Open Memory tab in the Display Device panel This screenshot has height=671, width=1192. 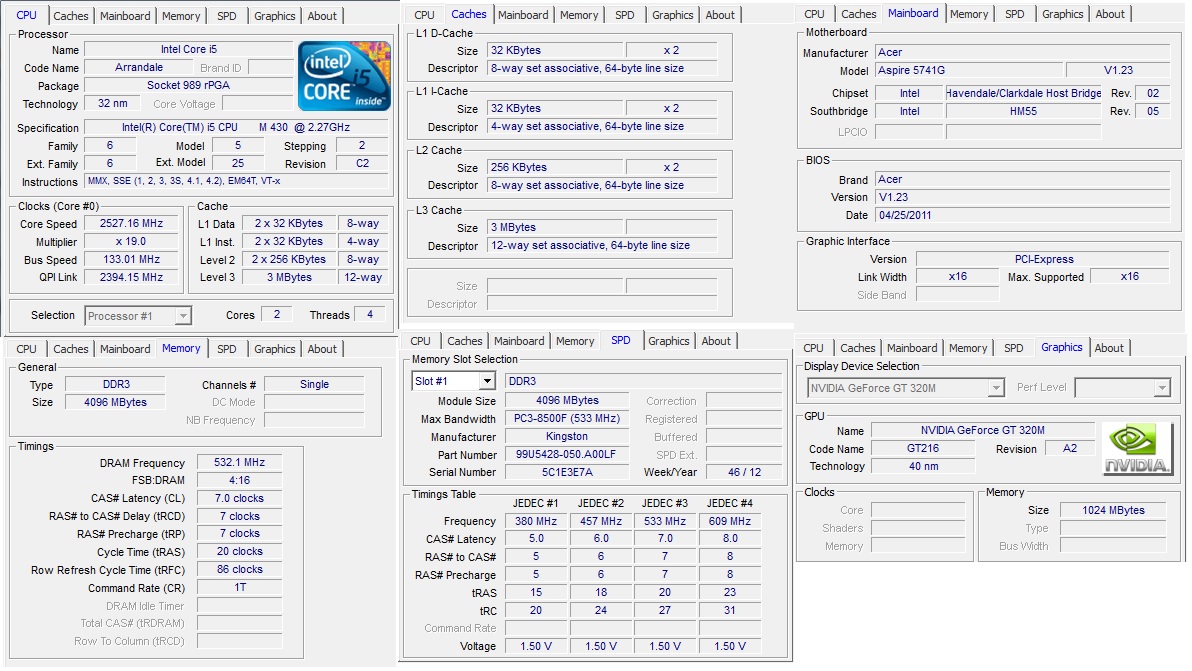(x=968, y=349)
